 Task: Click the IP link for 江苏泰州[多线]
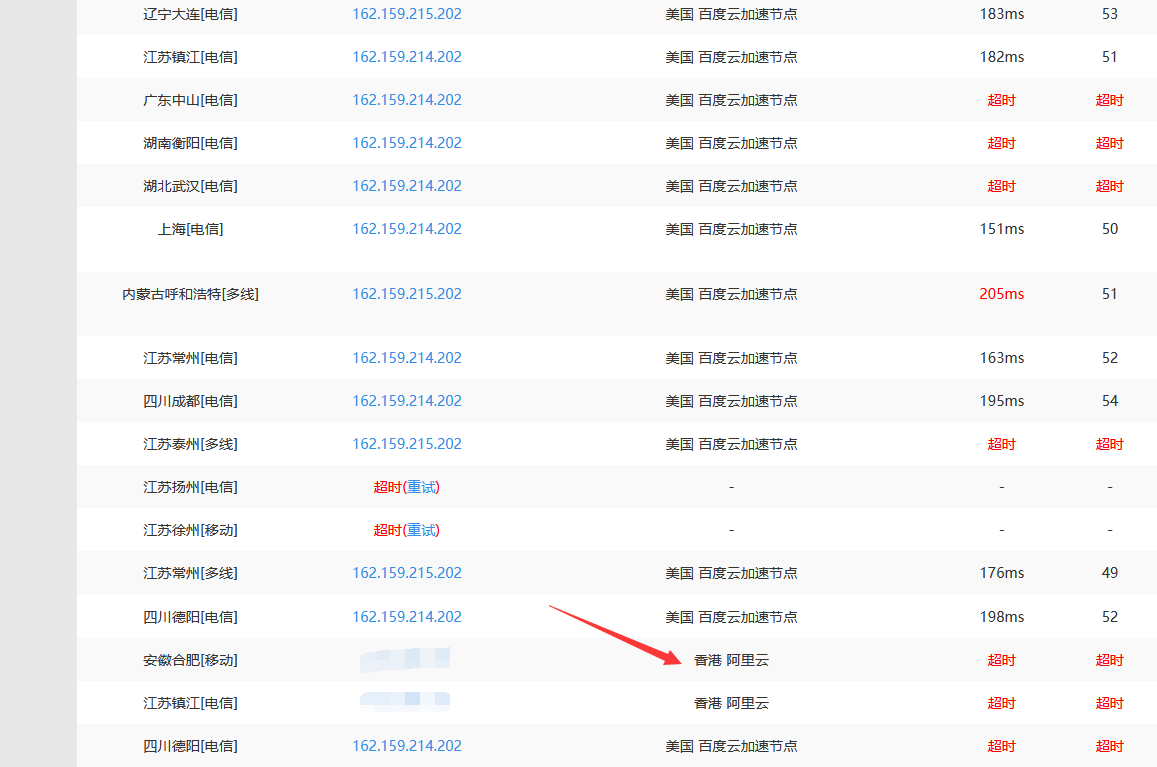[406, 444]
